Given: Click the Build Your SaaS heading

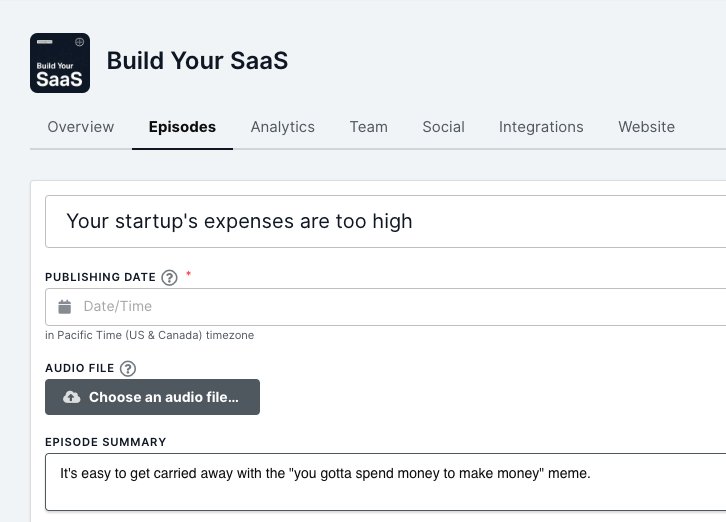Looking at the screenshot, I should [x=197, y=61].
